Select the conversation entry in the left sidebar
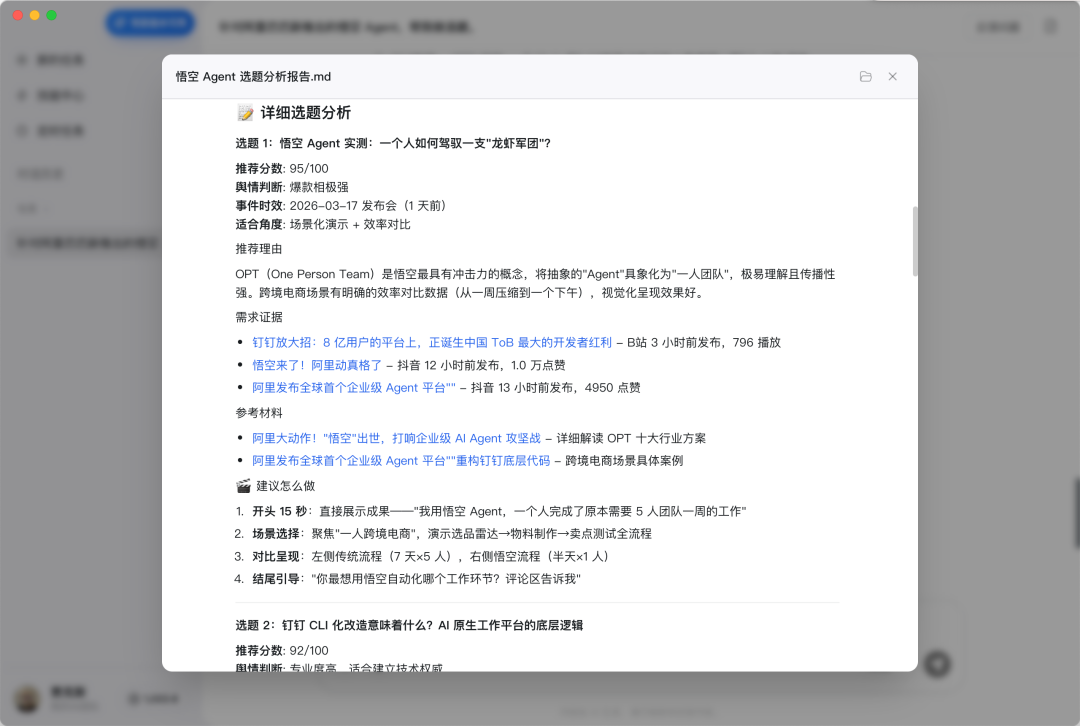1080x726 pixels. pos(80,243)
